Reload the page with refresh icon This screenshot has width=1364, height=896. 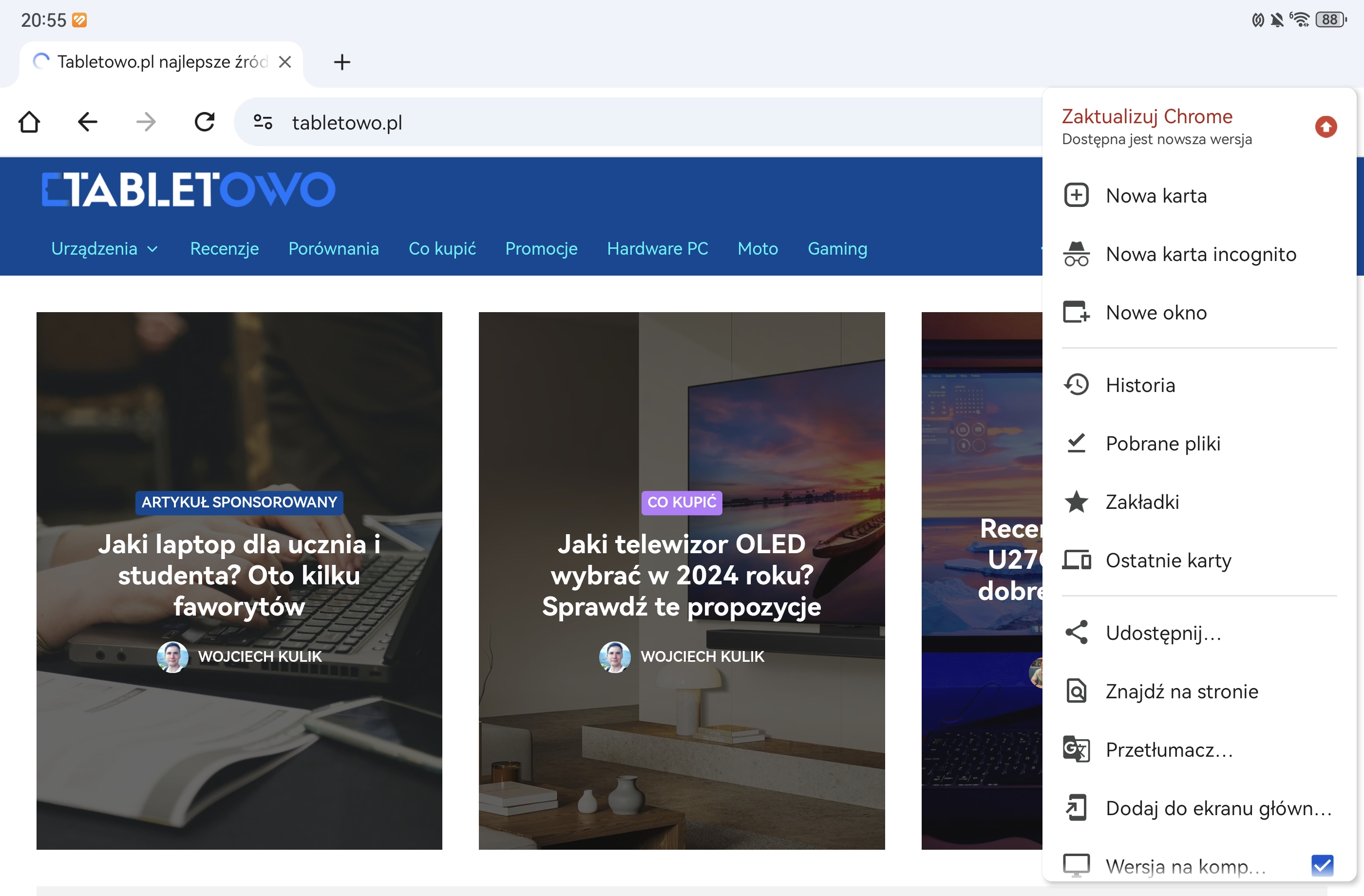205,122
